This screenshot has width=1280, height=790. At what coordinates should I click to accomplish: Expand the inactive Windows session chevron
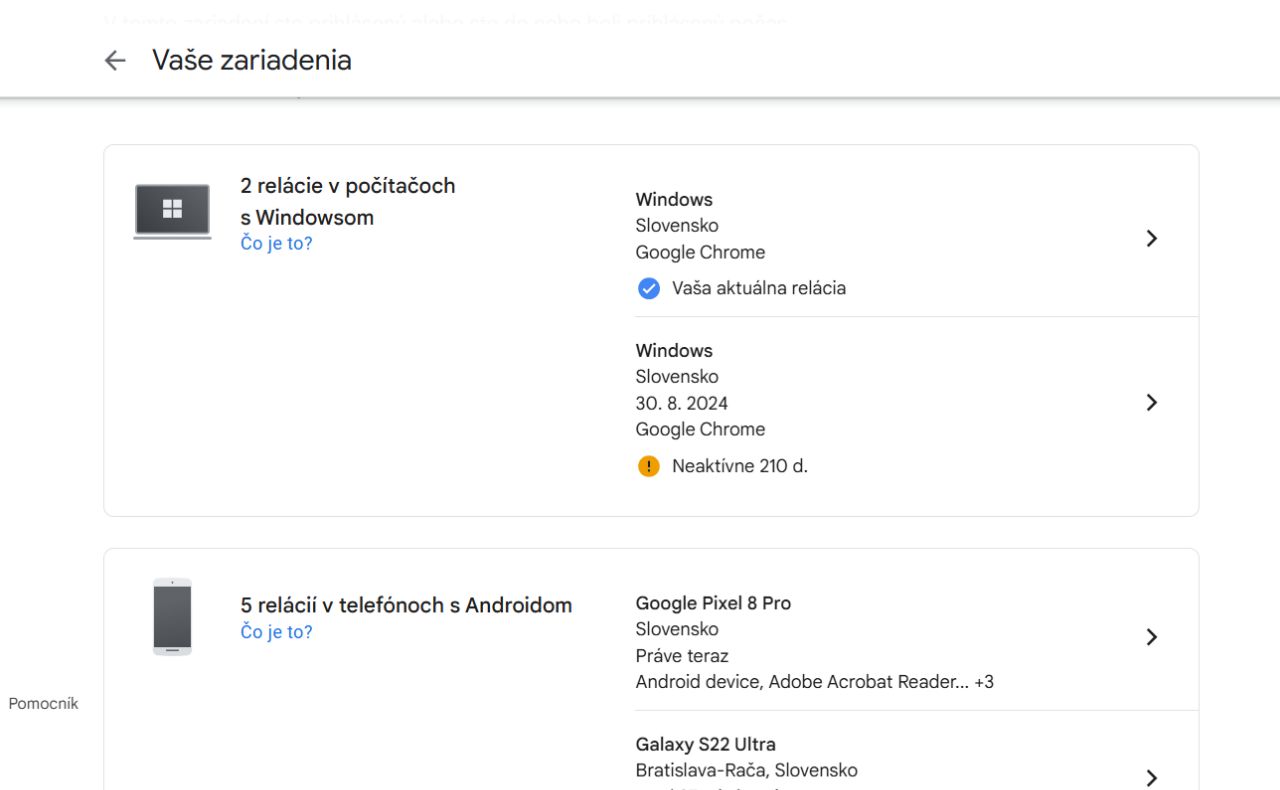tap(1151, 402)
